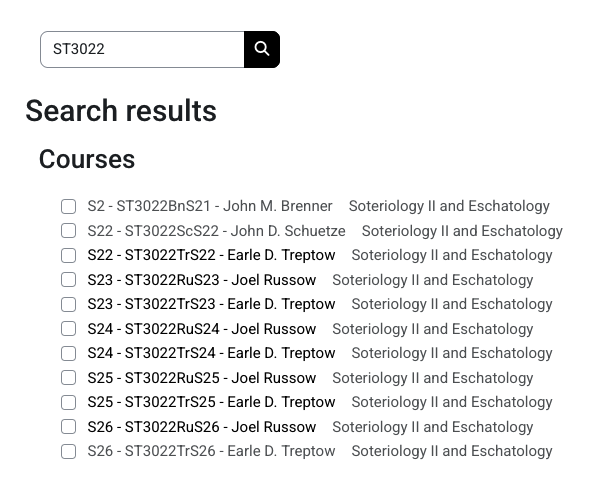Image resolution: width=616 pixels, height=481 pixels.
Task: Check the S25 - ST3022RuS25 Russow checkbox
Action: pos(69,378)
